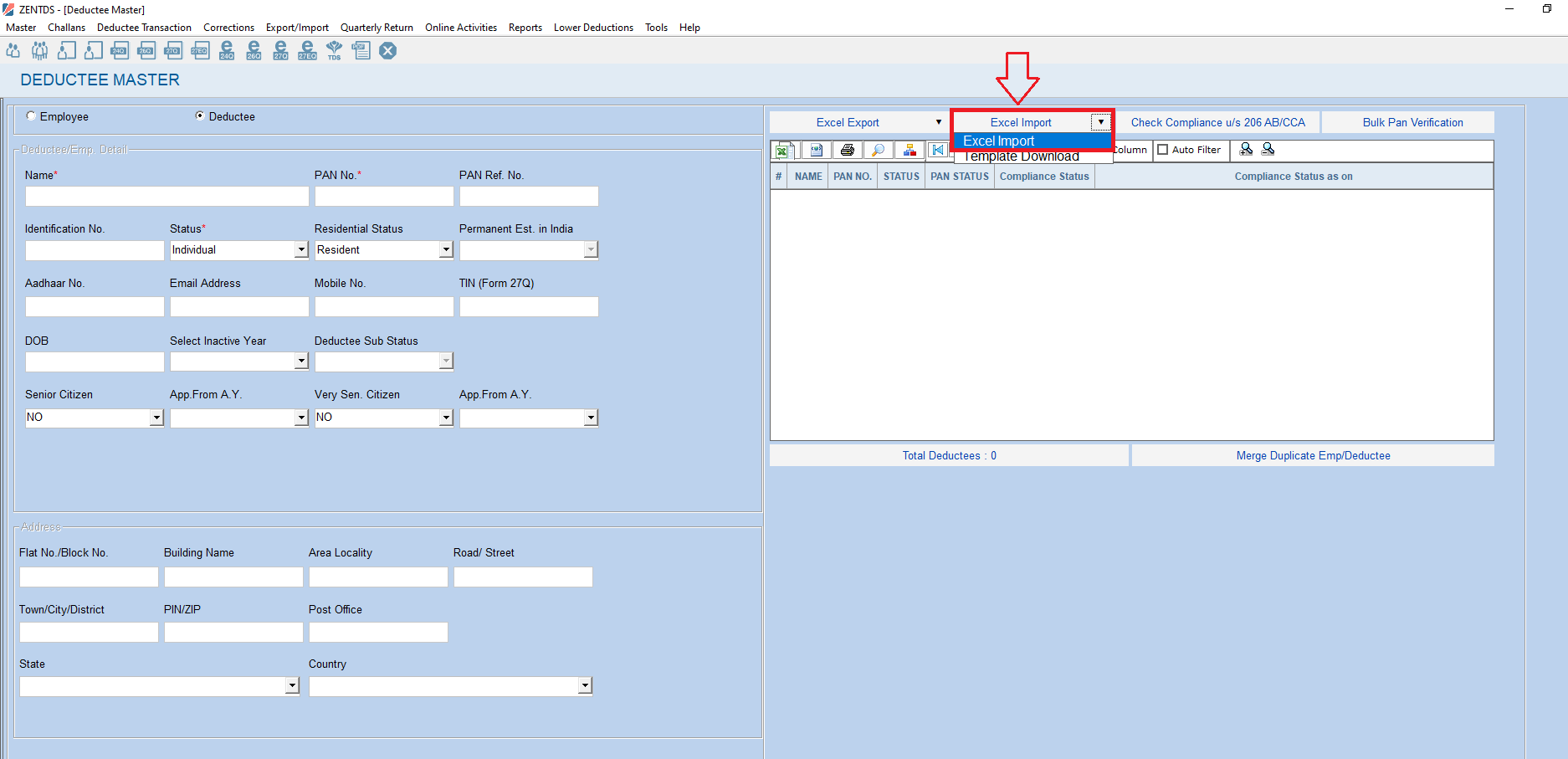The image size is (1568, 759).
Task: Open the Online Activities menu
Action: pyautogui.click(x=461, y=28)
